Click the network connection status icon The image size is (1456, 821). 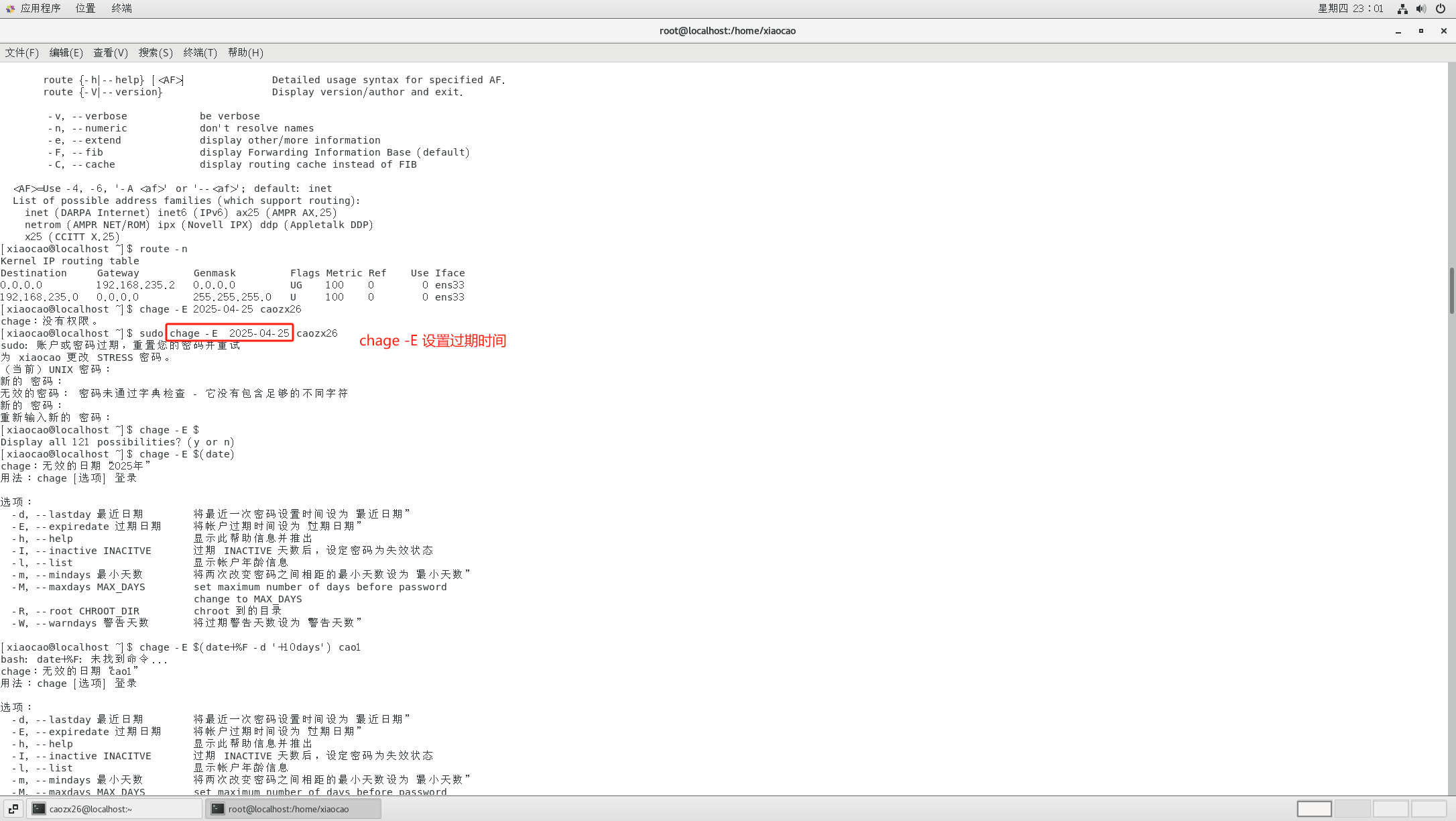click(x=1402, y=9)
